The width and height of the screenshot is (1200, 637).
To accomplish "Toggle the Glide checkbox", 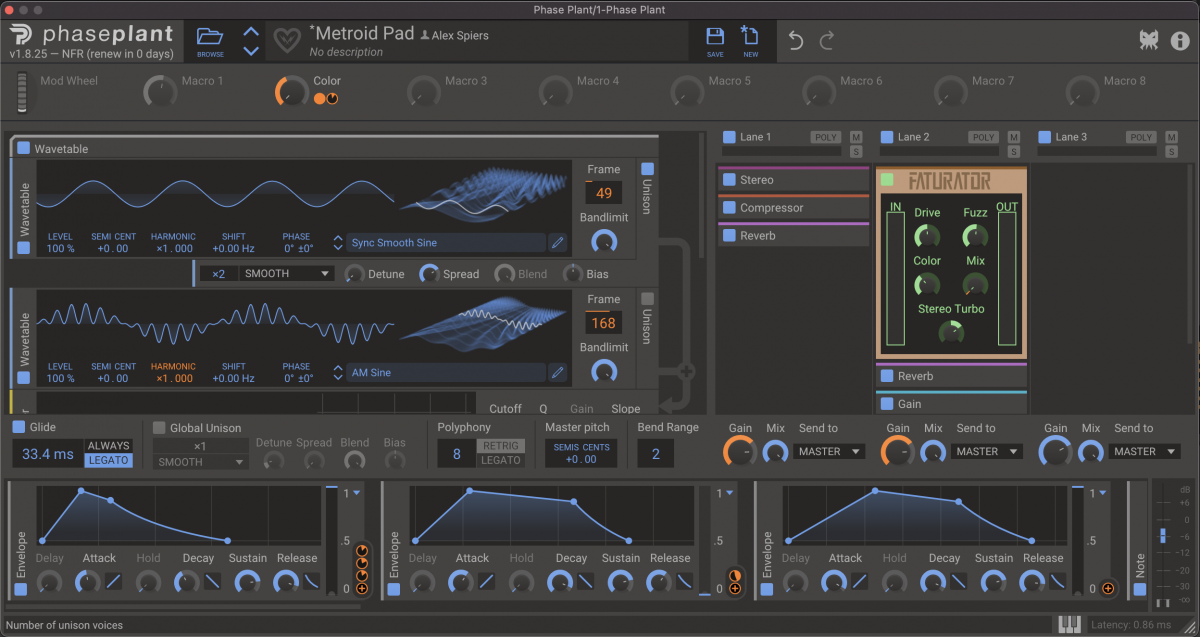I will pos(19,427).
